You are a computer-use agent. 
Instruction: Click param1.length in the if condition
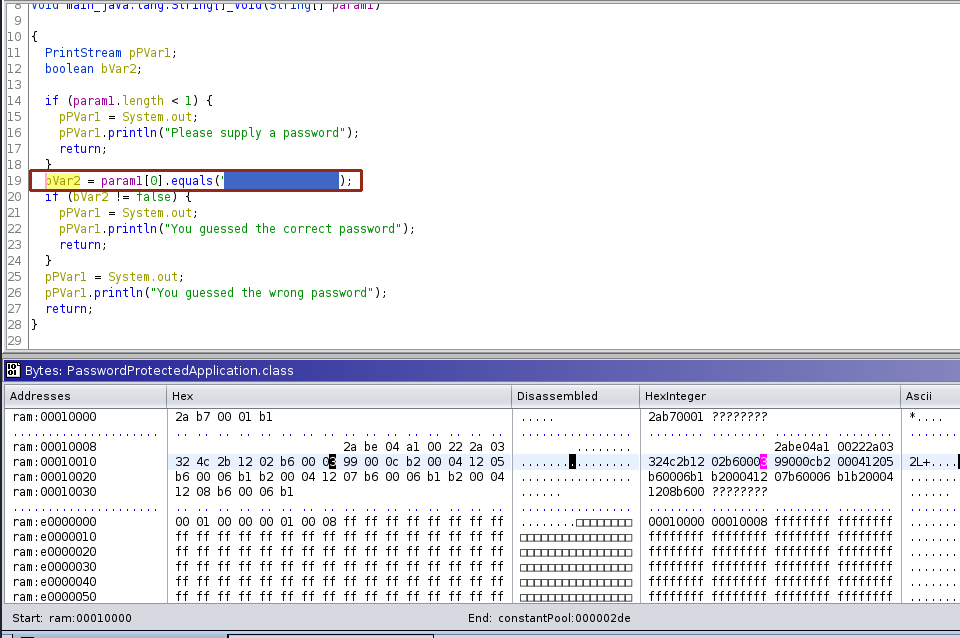coord(118,100)
